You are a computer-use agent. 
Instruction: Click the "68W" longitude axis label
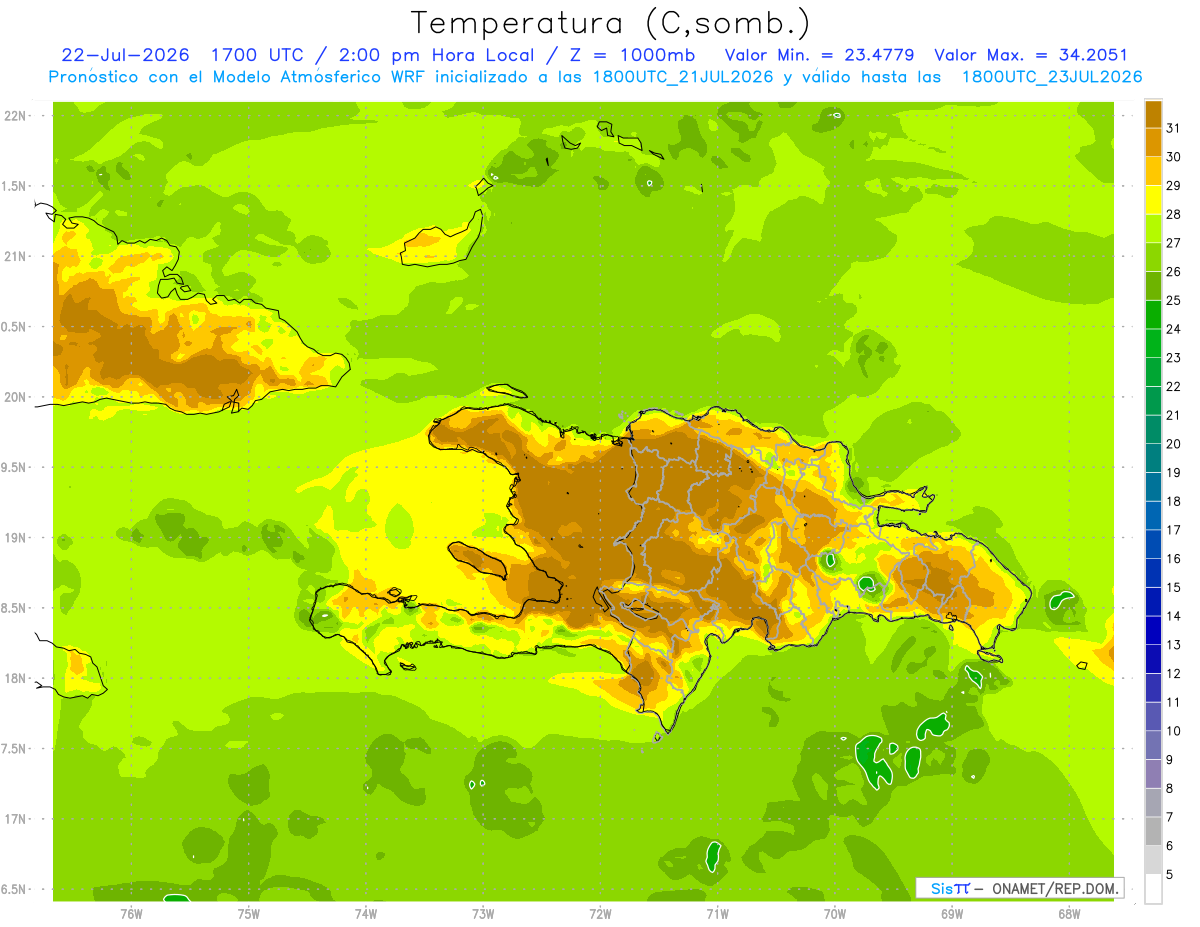pyautogui.click(x=1069, y=914)
